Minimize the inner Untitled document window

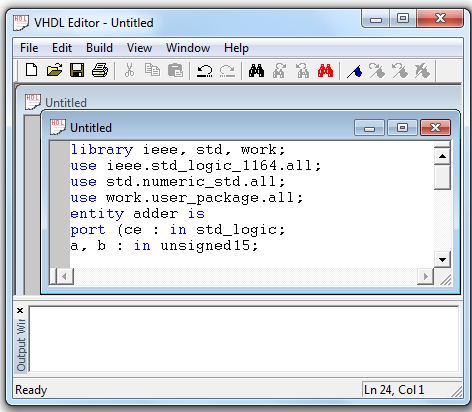coord(369,128)
